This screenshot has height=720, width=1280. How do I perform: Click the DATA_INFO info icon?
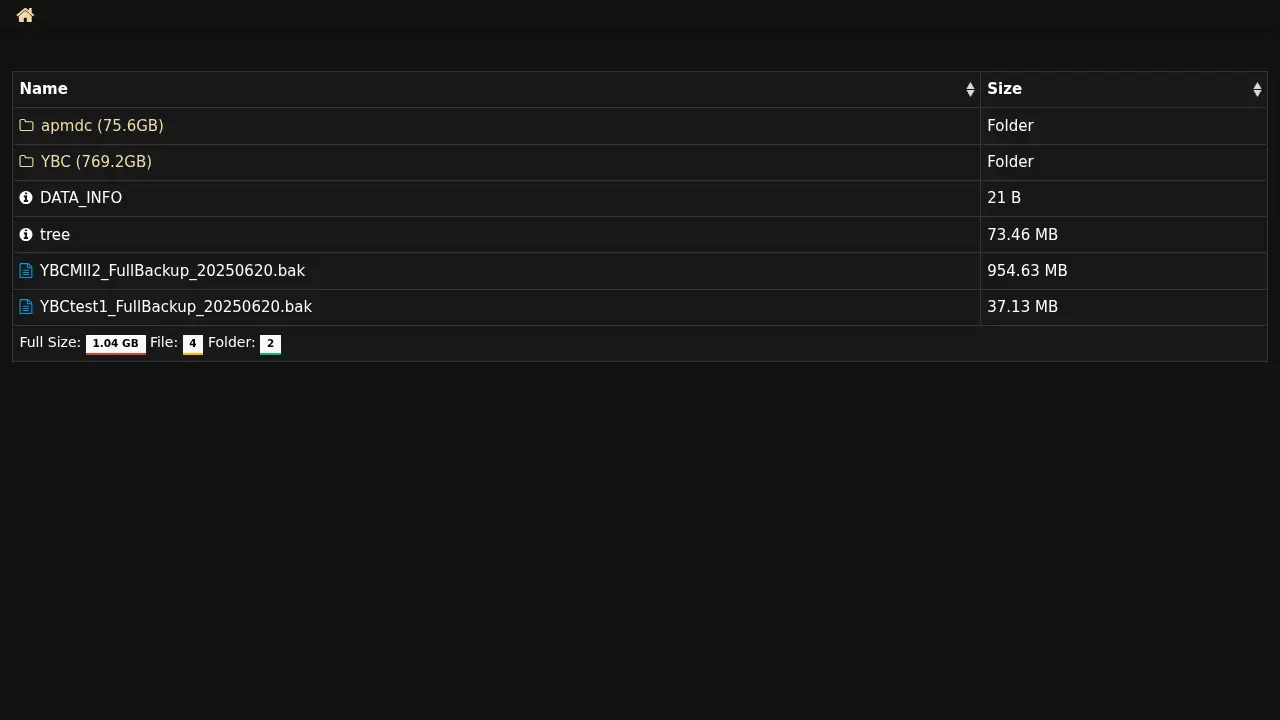coord(26,198)
